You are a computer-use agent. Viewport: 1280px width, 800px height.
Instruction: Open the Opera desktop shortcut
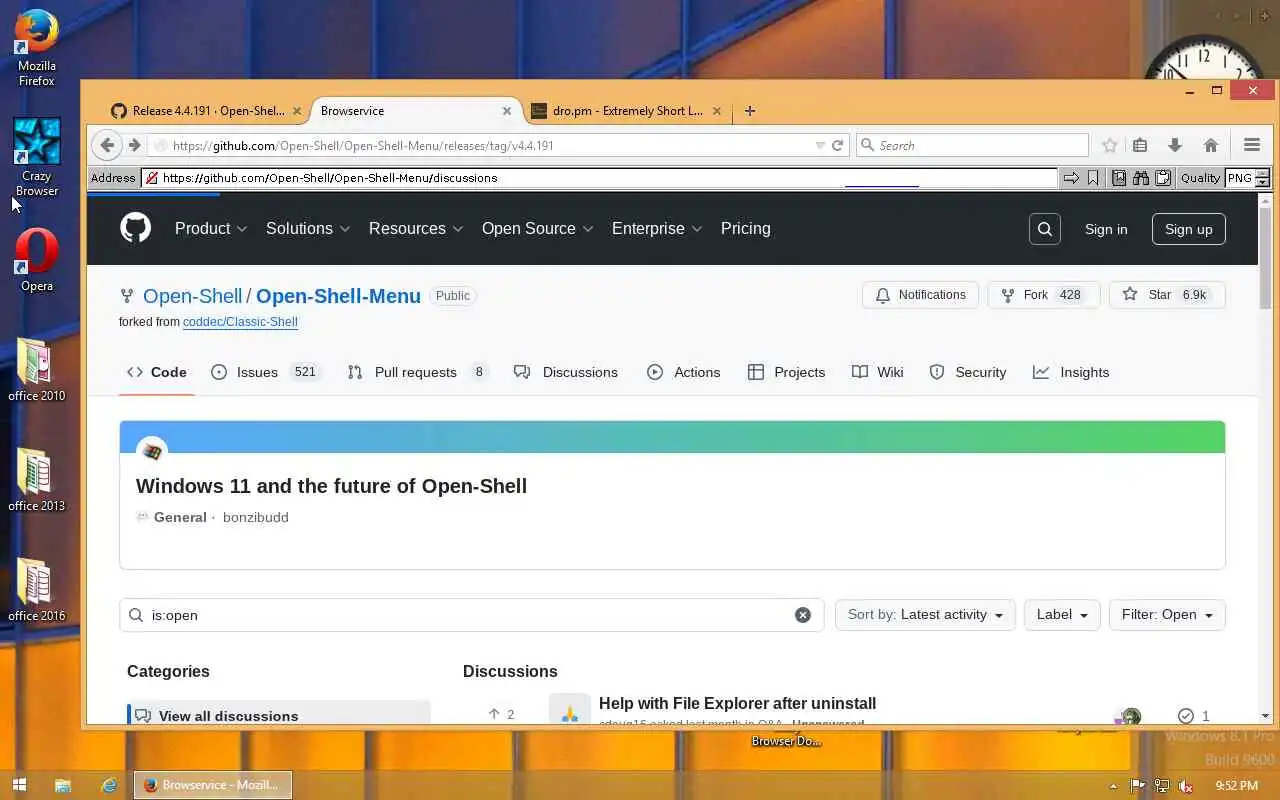tap(37, 260)
